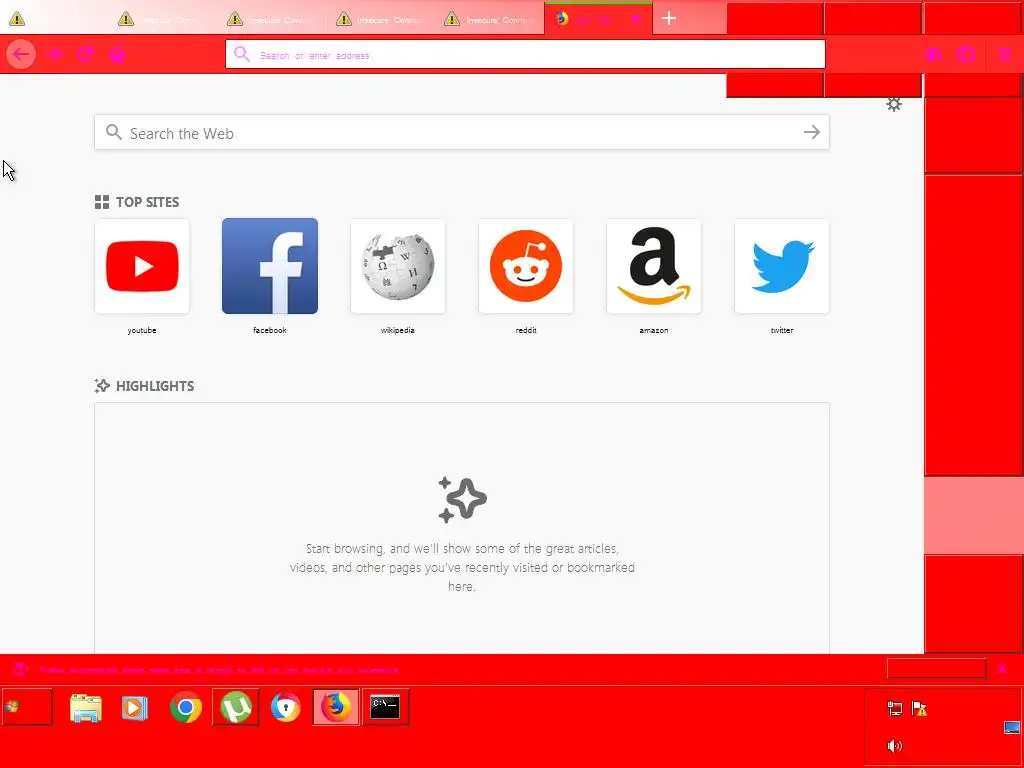Click the 'facebook' label under its tile
1024x768 pixels.
270,330
